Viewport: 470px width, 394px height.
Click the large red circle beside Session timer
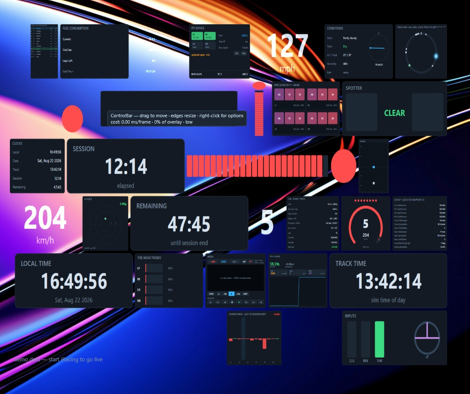point(343,166)
